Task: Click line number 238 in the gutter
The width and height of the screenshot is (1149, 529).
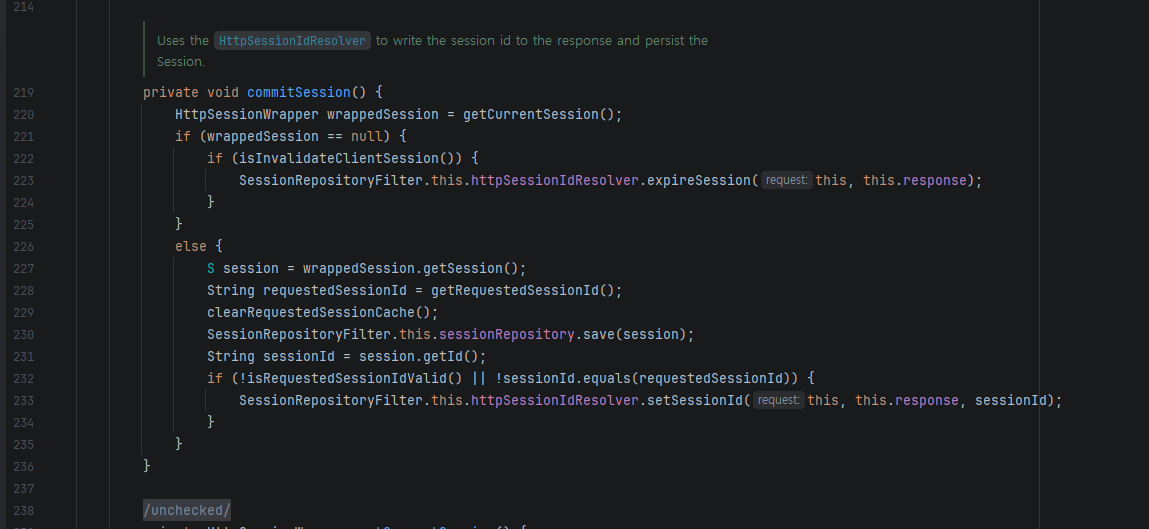Action: coord(23,510)
